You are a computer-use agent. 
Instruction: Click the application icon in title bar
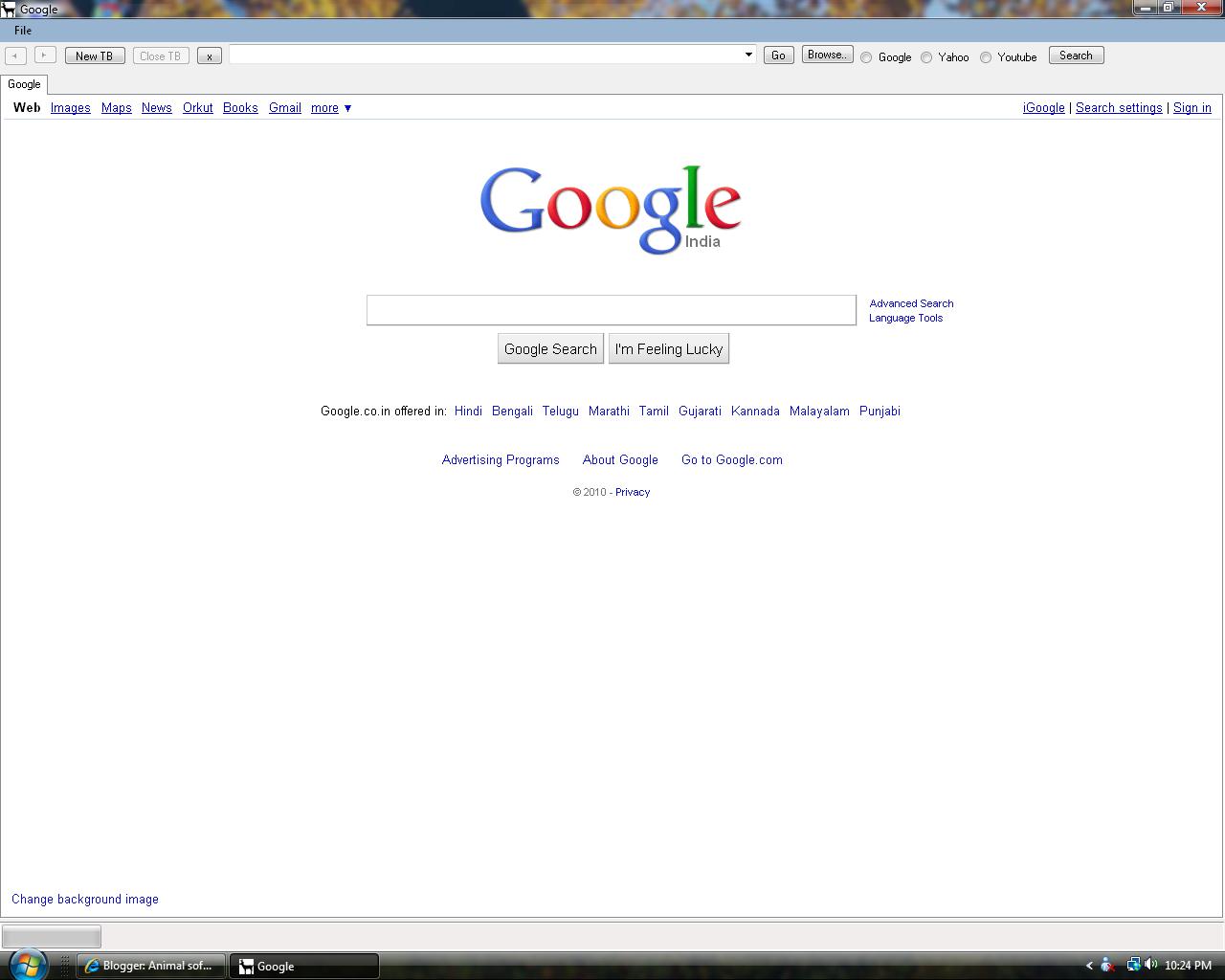click(x=9, y=10)
